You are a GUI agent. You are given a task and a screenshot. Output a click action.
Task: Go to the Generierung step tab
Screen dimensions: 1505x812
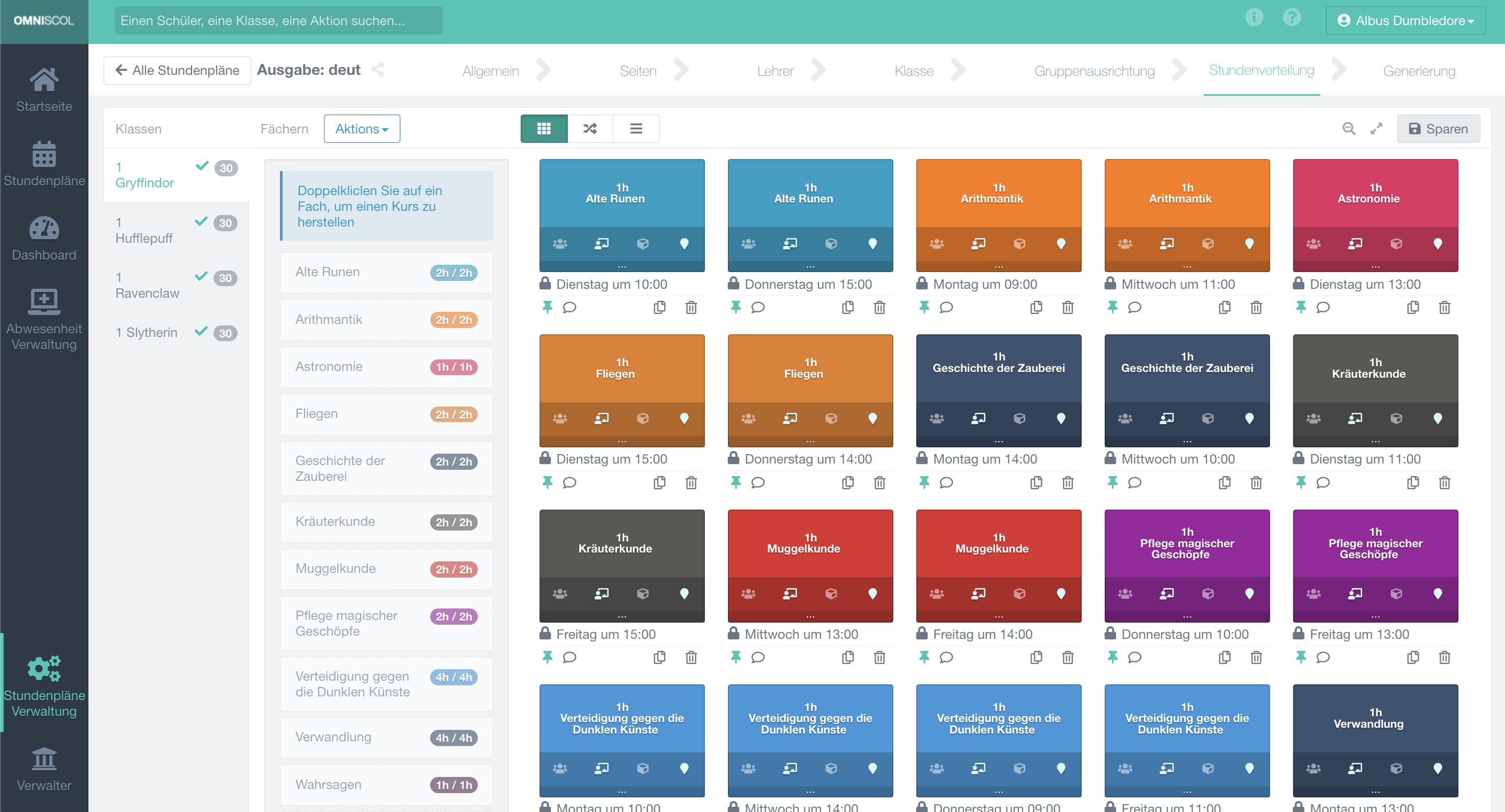pyautogui.click(x=1419, y=71)
